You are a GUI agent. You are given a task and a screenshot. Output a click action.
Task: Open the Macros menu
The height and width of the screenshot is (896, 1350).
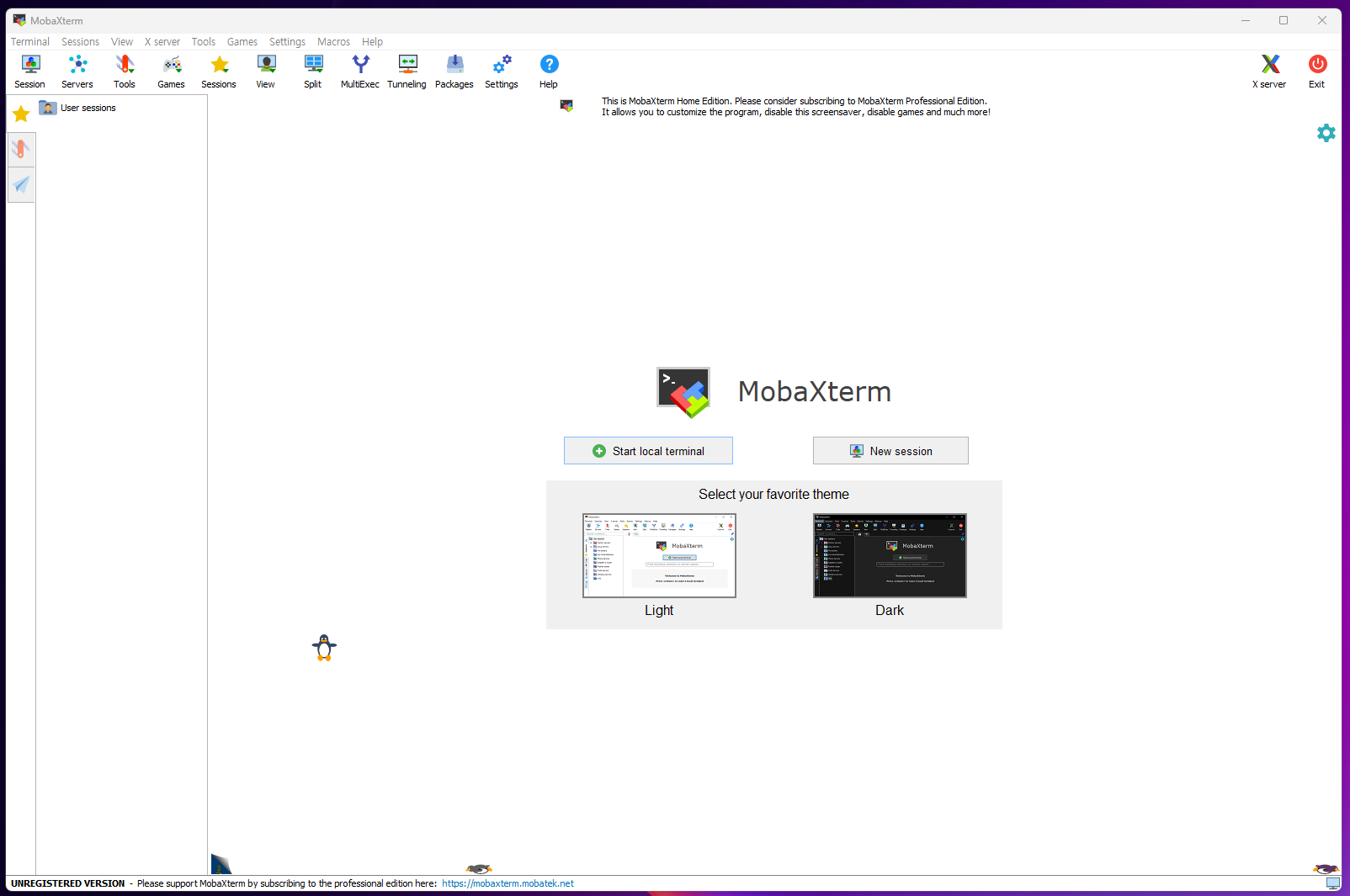[x=334, y=42]
